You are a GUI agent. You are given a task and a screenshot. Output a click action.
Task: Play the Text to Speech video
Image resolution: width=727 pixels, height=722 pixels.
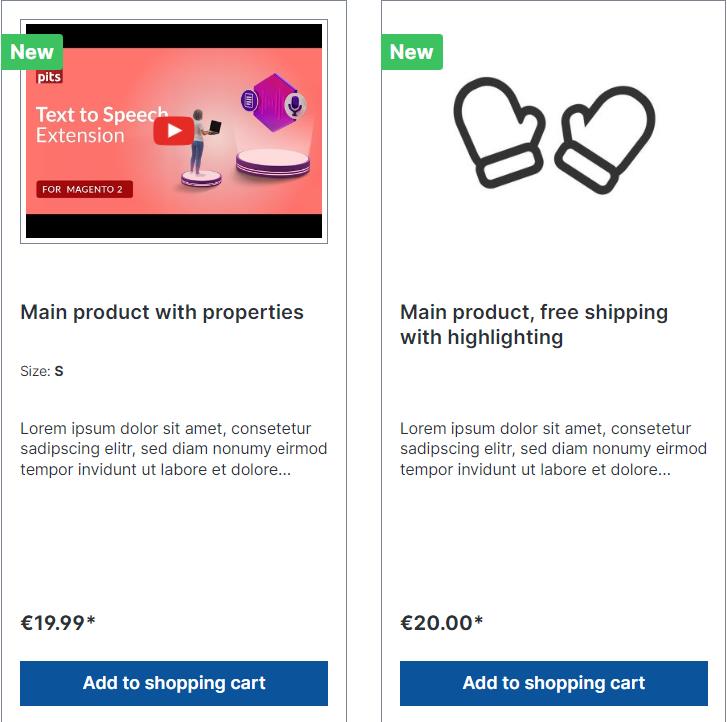174,130
